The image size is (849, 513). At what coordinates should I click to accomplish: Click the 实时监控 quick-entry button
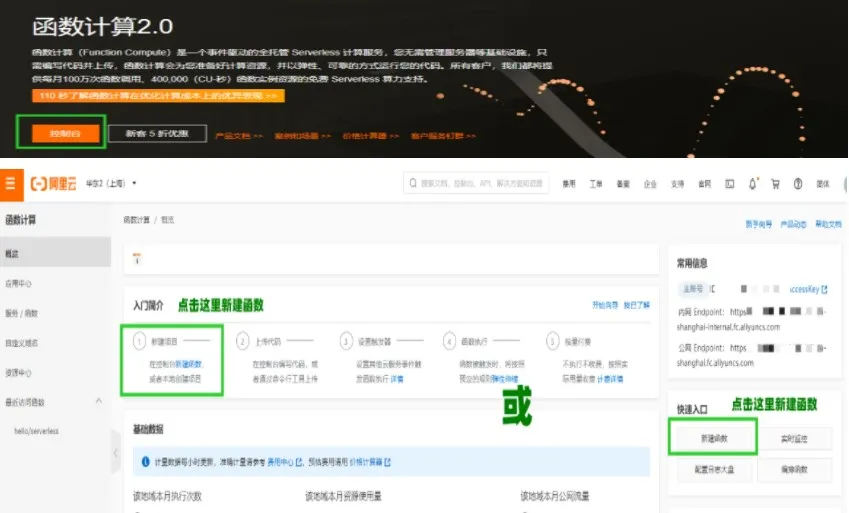[794, 438]
